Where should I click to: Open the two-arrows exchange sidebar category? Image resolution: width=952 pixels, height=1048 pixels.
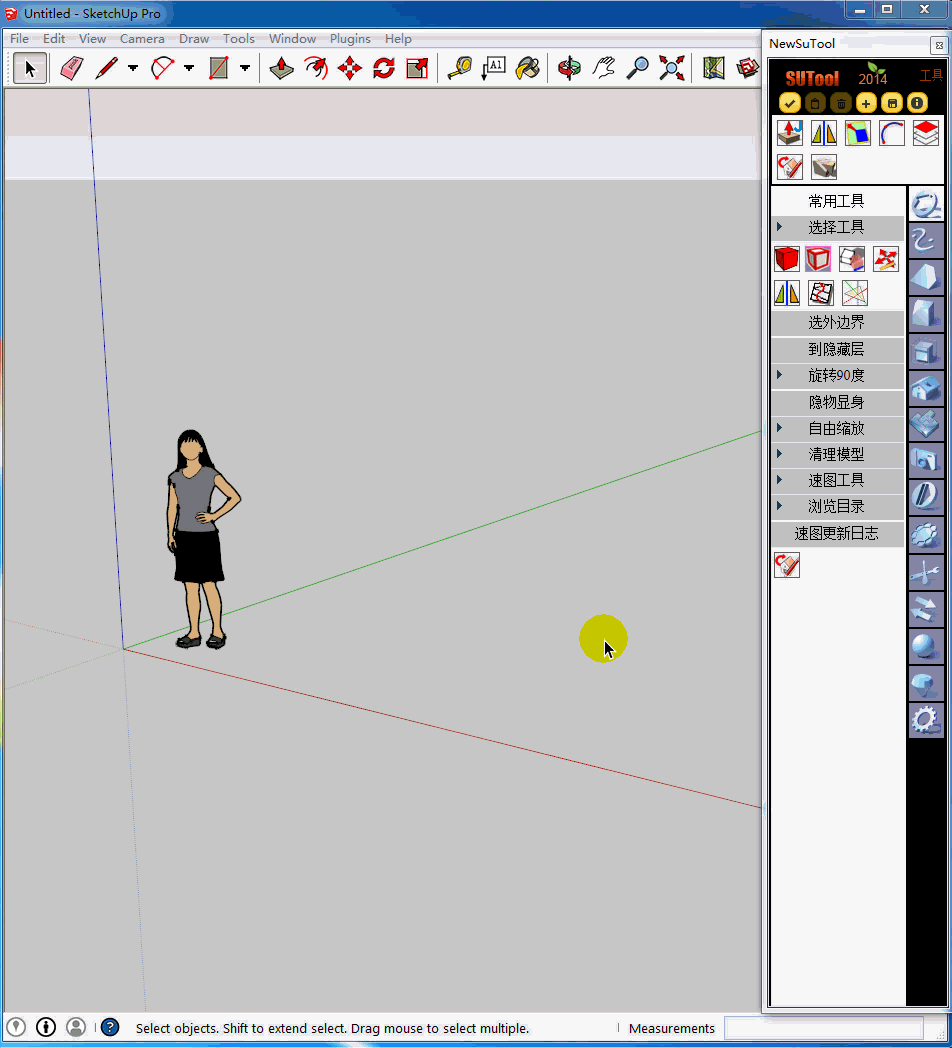click(926, 608)
